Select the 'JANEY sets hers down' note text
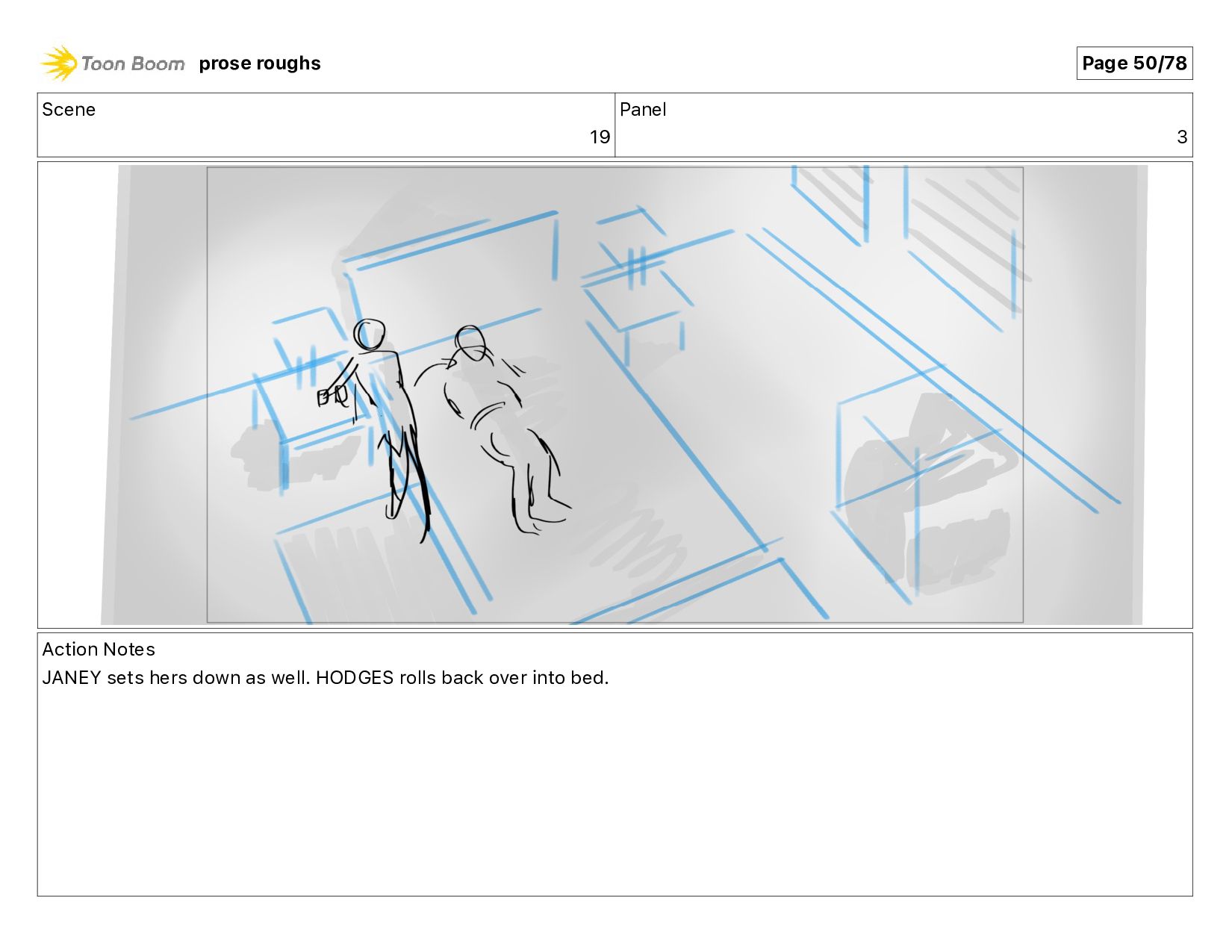Screen dimensions: 1232x952 (x=326, y=678)
